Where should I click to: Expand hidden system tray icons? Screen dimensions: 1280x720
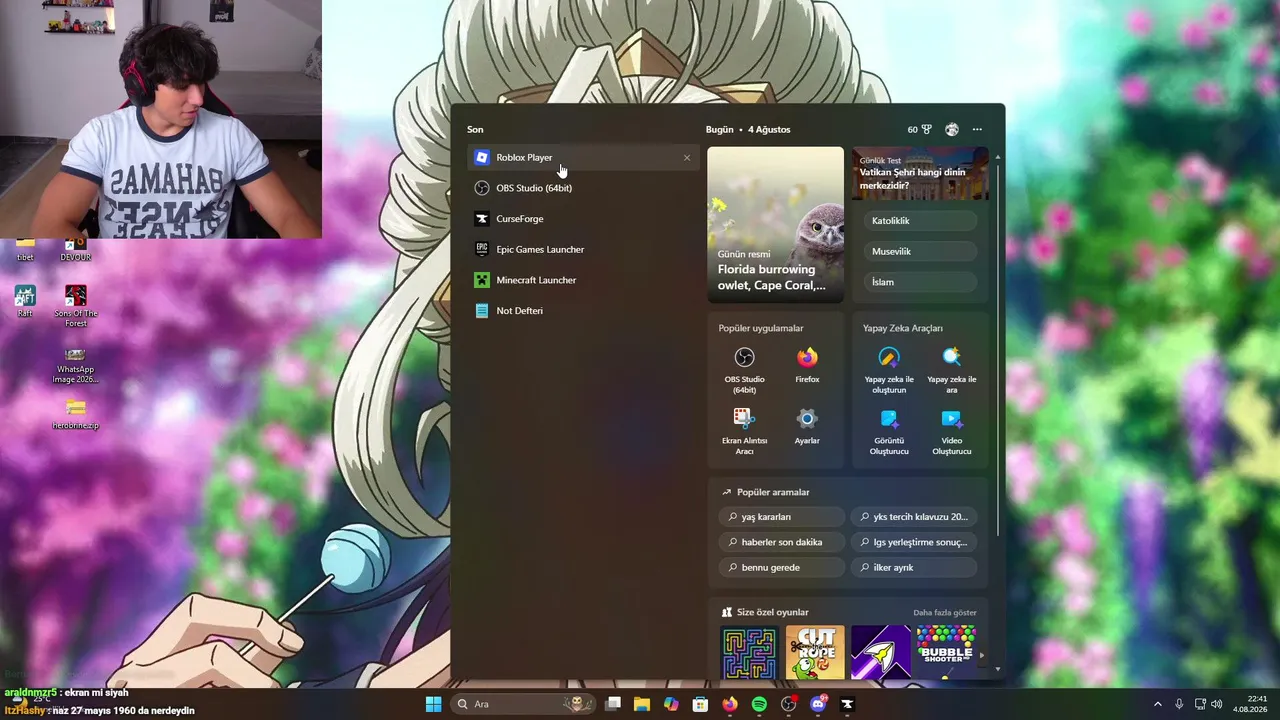1158,704
